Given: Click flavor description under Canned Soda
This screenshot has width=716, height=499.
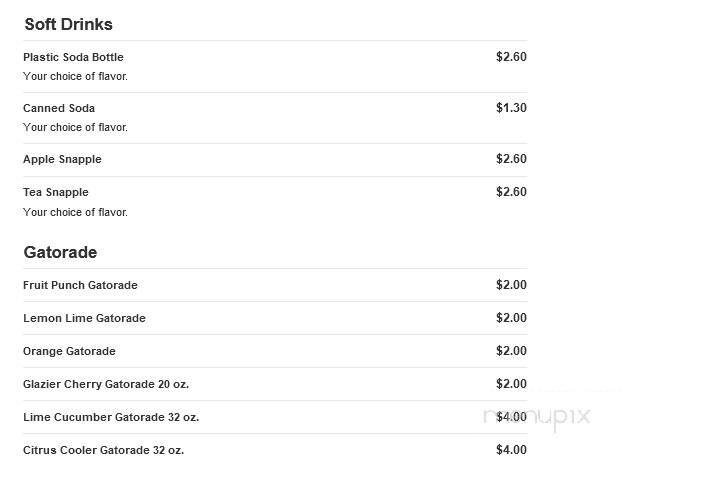Looking at the screenshot, I should tap(75, 127).
